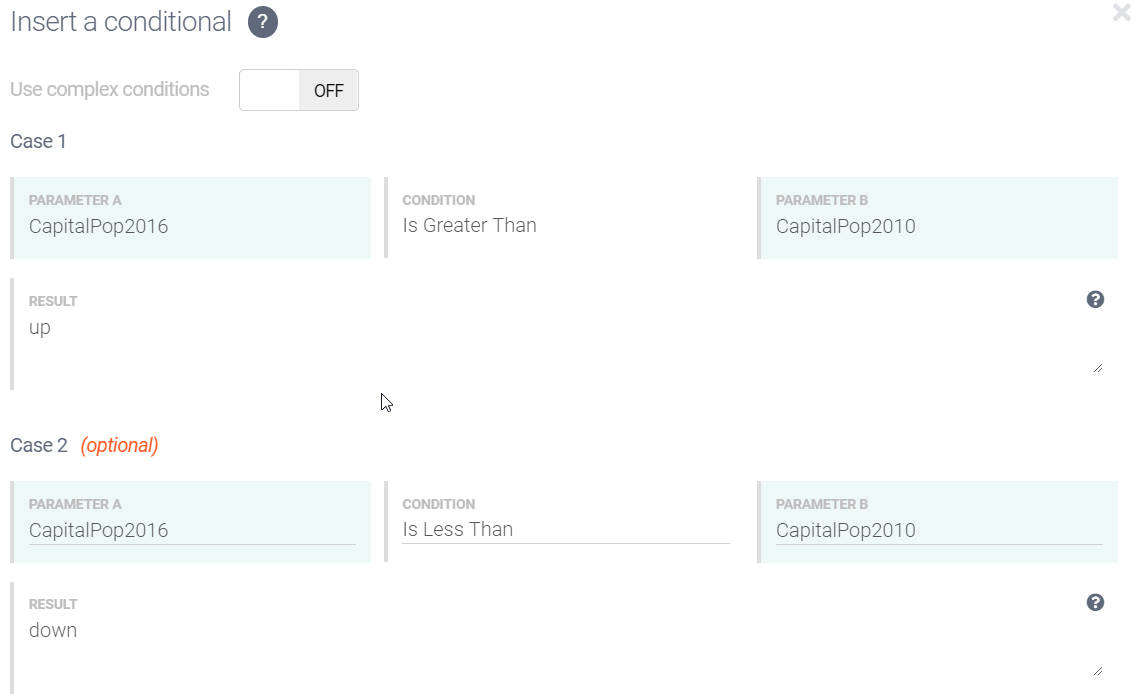This screenshot has height=700, width=1140.
Task: Open the Is Less Than condition selector
Action: 565,529
